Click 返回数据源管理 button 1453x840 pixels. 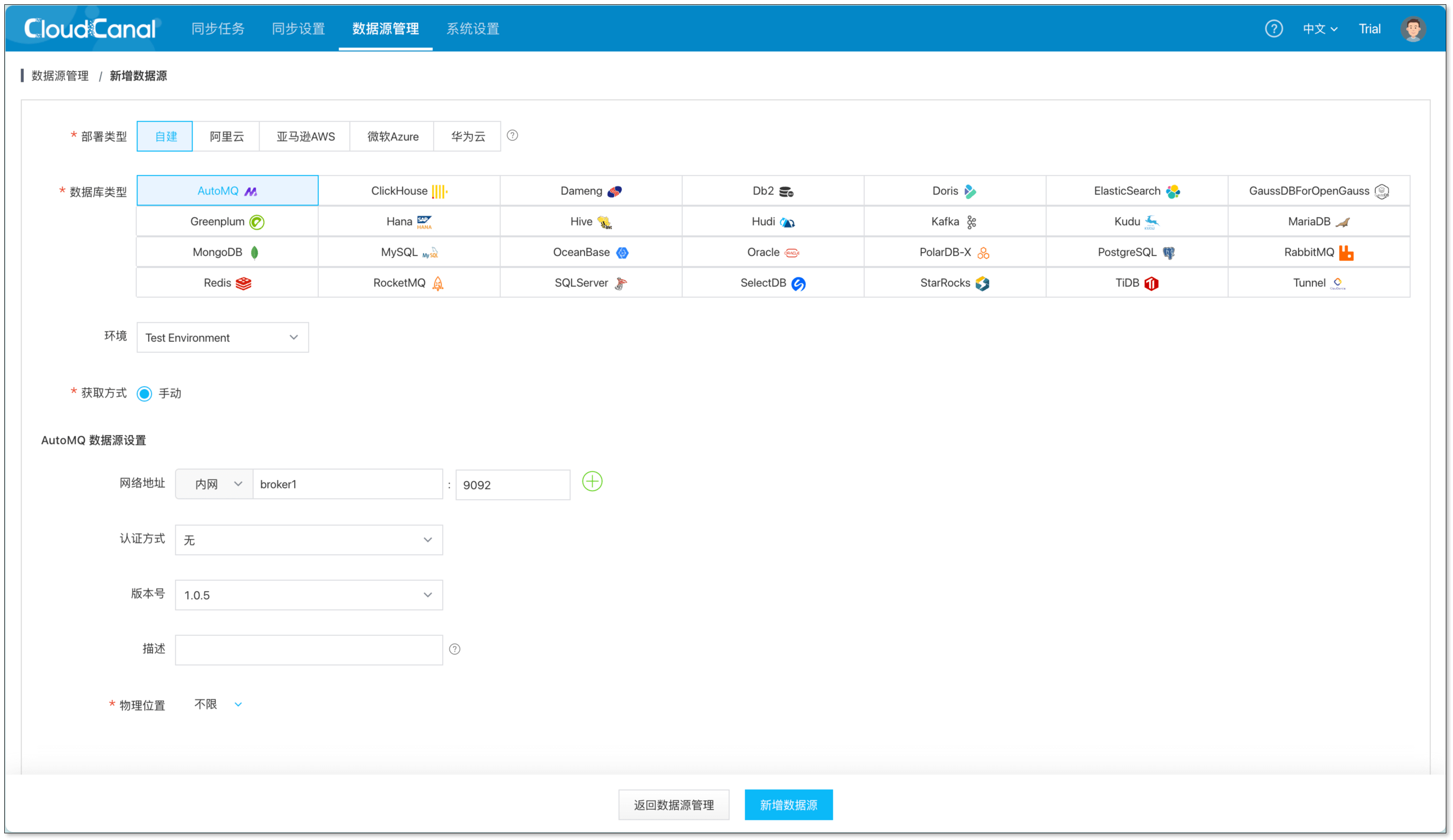[x=673, y=805]
